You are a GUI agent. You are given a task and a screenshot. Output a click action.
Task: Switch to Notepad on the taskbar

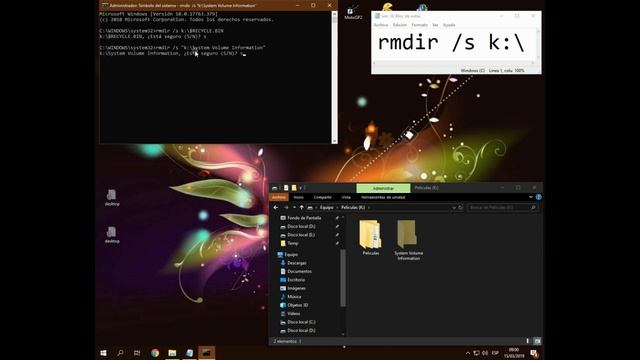pyautogui.click(x=189, y=353)
